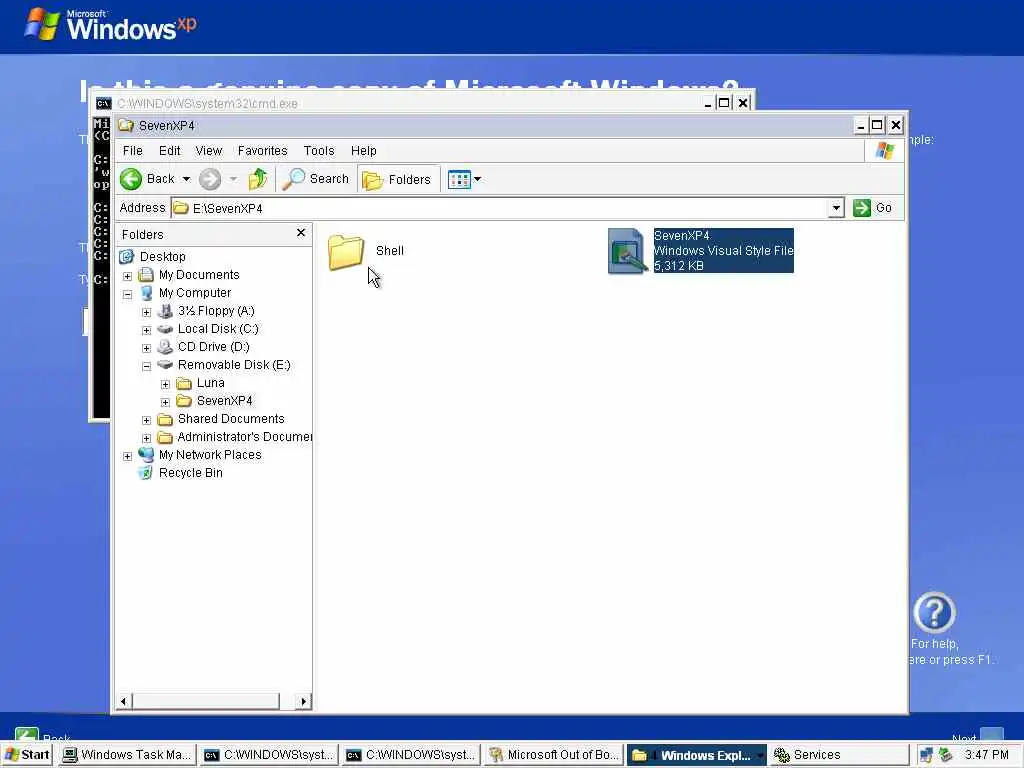1024x768 pixels.
Task: Toggle the Folders pane button
Action: (397, 180)
